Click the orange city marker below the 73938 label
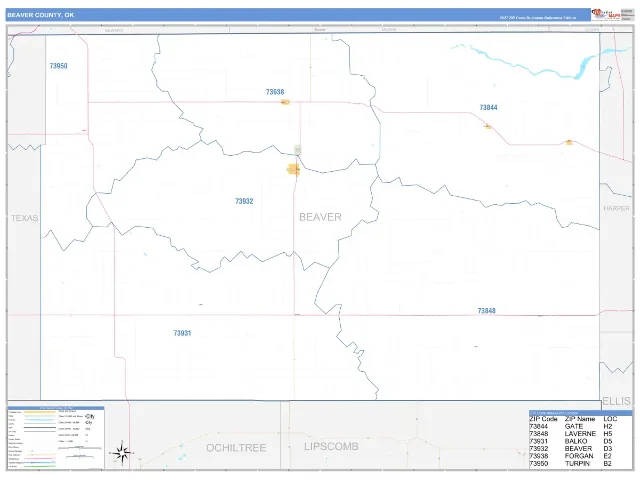 pyautogui.click(x=285, y=102)
